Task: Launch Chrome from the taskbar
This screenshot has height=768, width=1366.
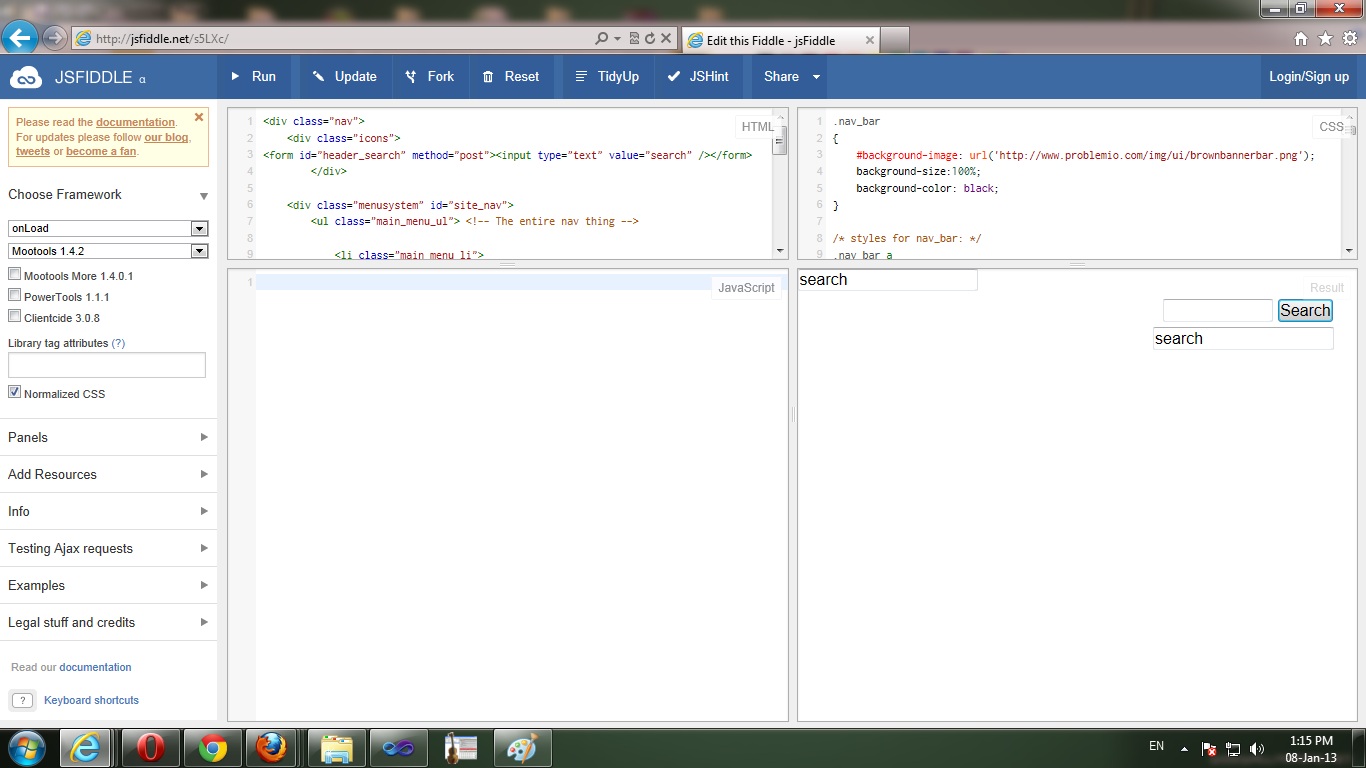Action: click(x=212, y=748)
